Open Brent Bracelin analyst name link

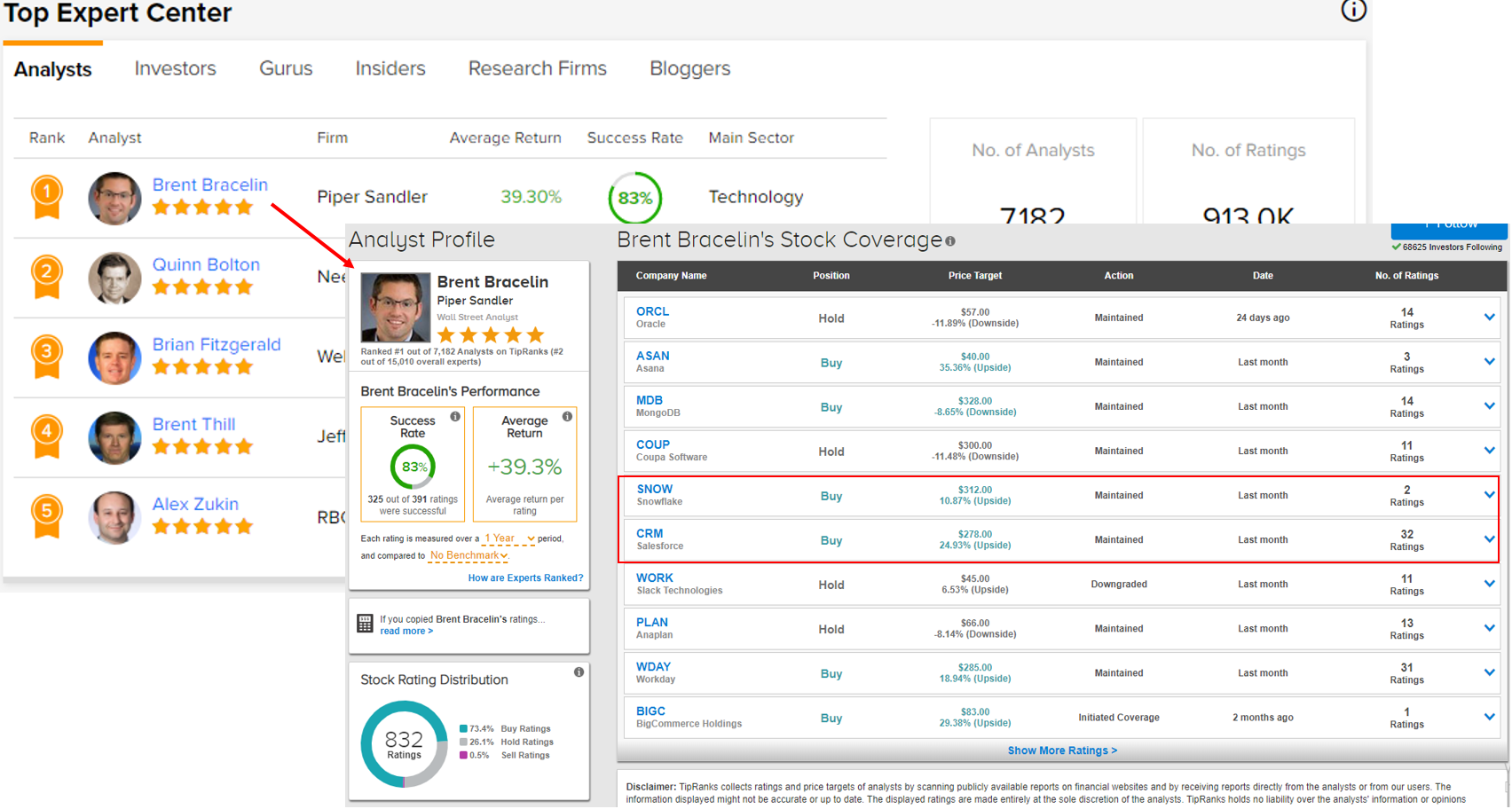click(210, 185)
